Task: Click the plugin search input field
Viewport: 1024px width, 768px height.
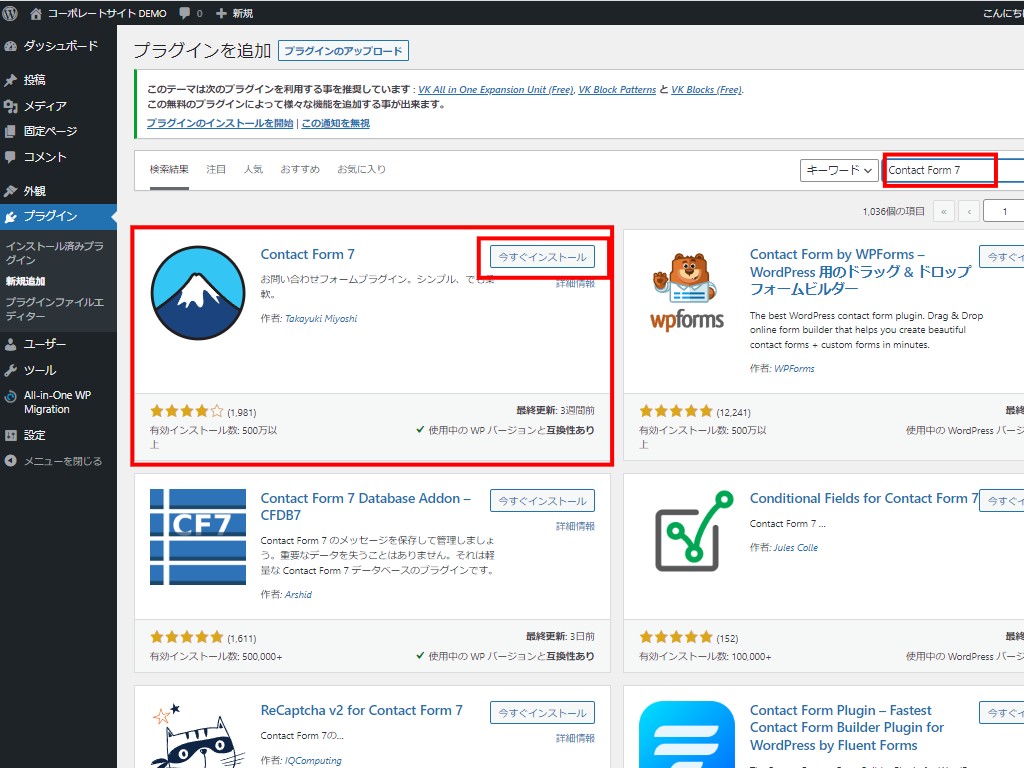Action: pyautogui.click(x=940, y=170)
